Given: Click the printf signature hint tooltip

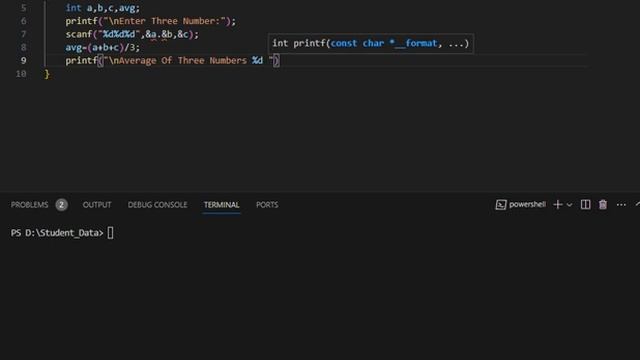Looking at the screenshot, I should coord(371,43).
